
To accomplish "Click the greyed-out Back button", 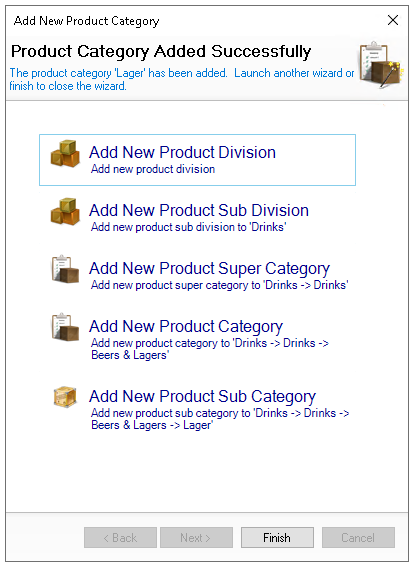I will click(x=120, y=538).
